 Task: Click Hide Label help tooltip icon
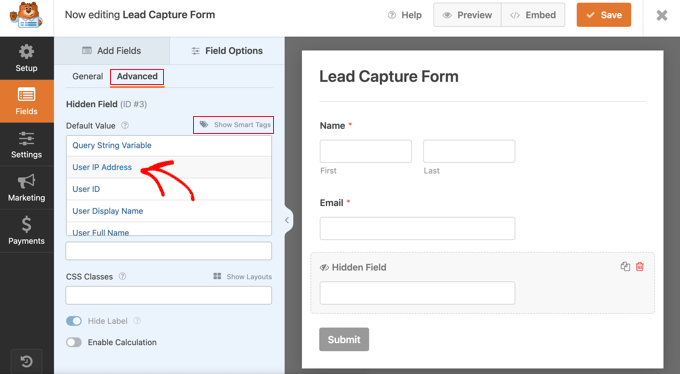[x=137, y=321]
